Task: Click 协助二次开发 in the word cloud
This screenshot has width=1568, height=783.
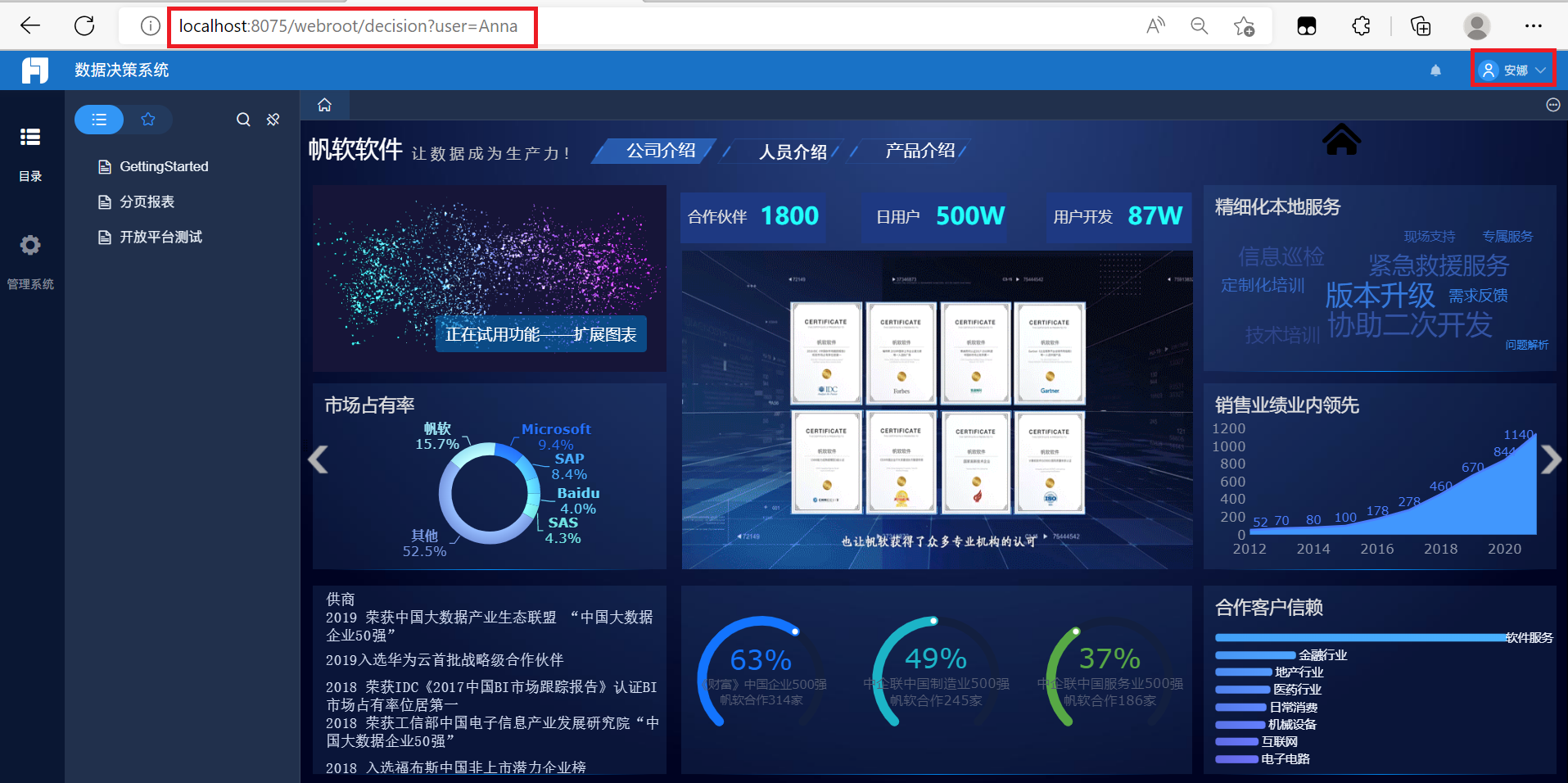Action: point(1410,325)
